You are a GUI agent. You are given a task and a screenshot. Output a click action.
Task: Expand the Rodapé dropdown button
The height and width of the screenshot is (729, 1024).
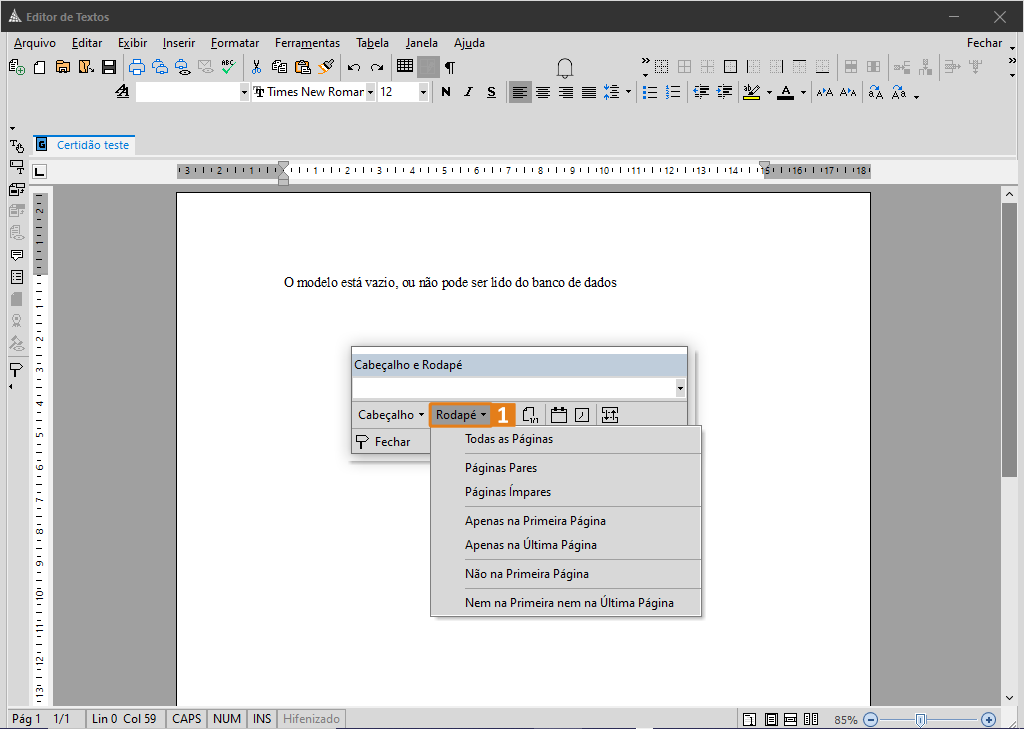click(460, 415)
